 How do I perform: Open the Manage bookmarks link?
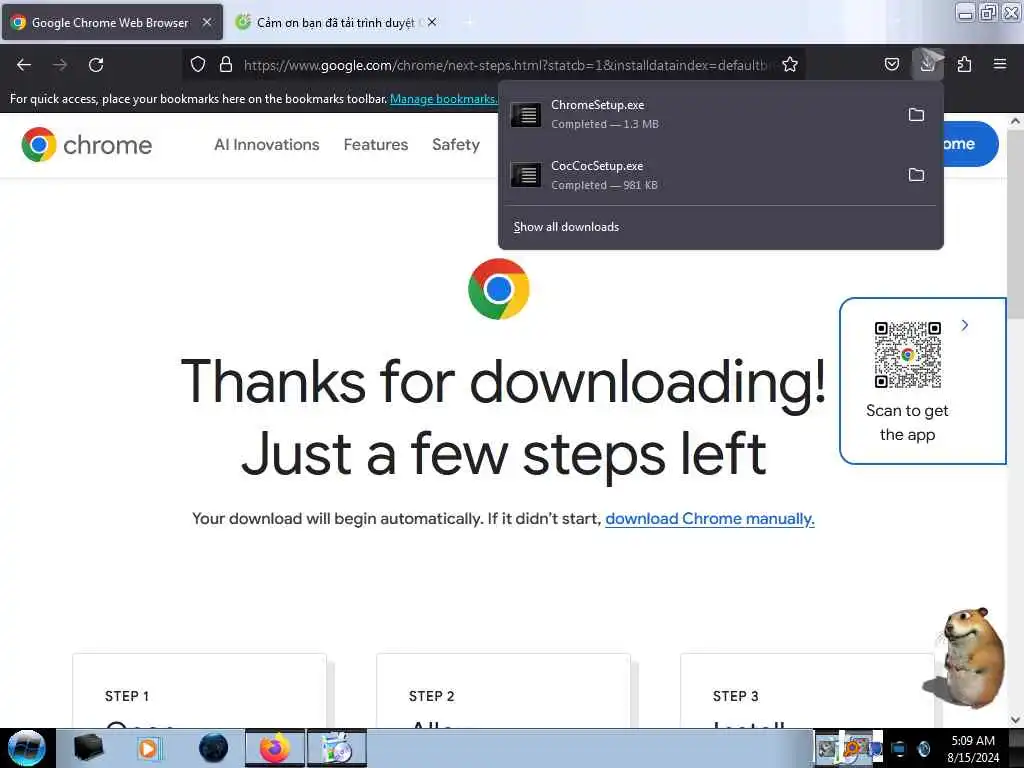click(x=443, y=99)
